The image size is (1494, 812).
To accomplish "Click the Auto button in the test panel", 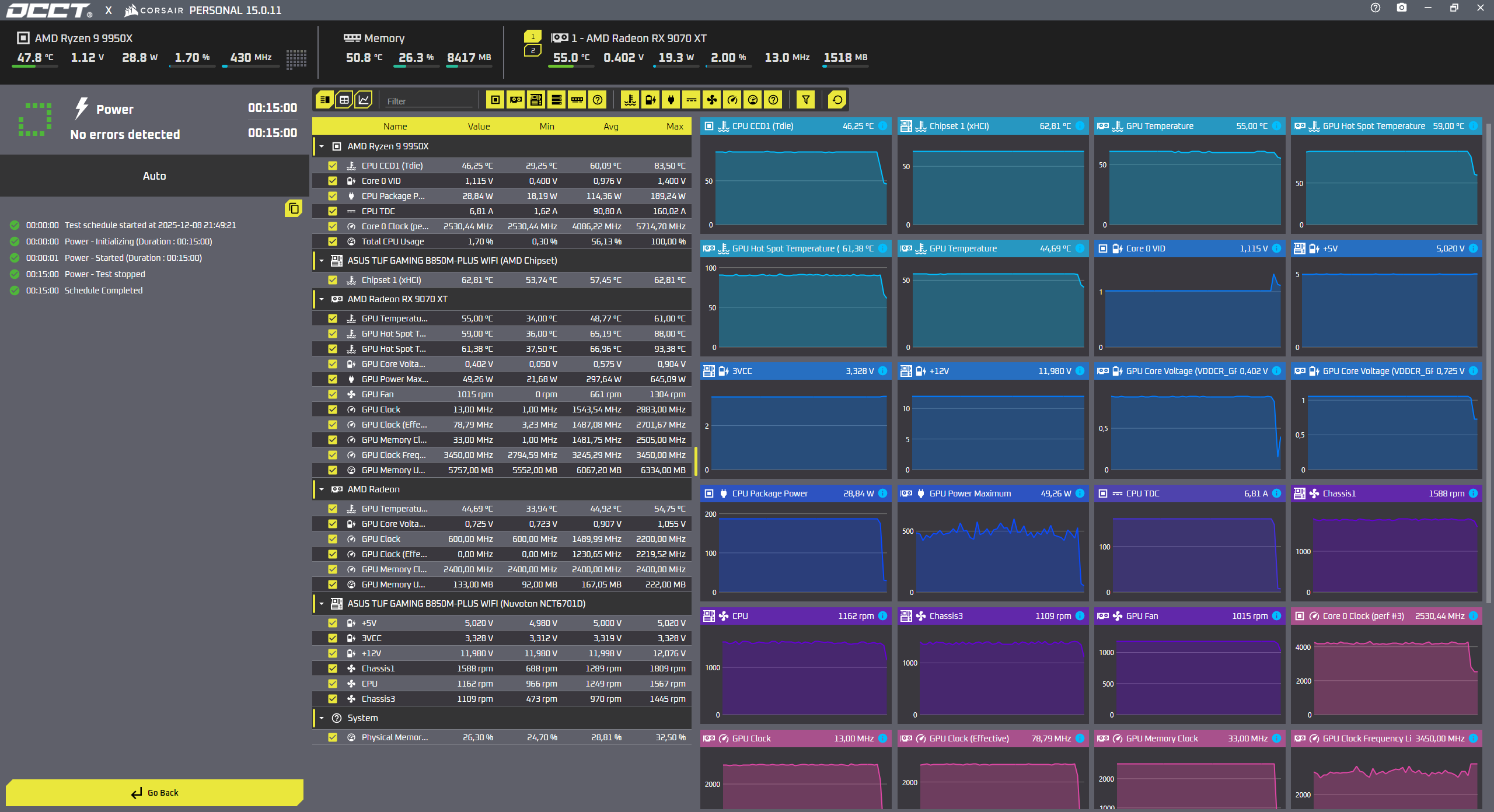I will pos(155,176).
